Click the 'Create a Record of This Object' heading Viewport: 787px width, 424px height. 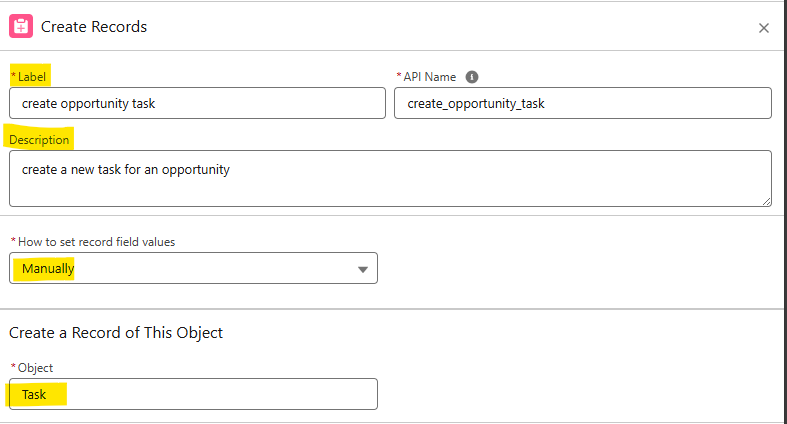(116, 333)
